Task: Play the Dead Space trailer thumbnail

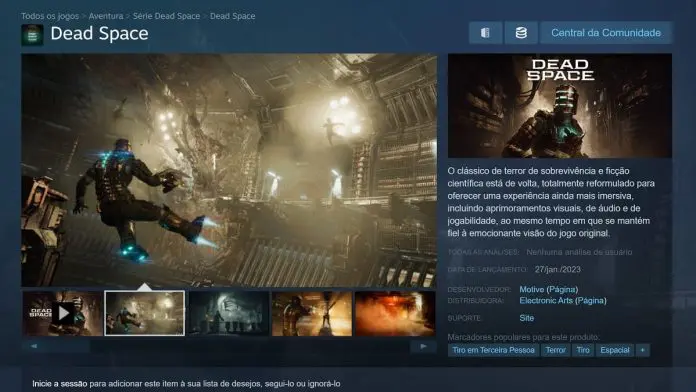Action: (x=63, y=313)
